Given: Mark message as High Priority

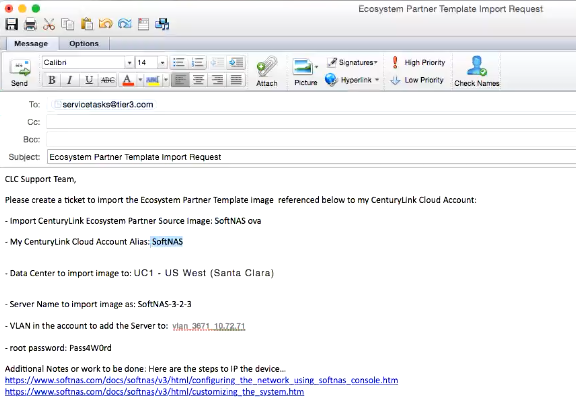Looking at the screenshot, I should click(418, 62).
